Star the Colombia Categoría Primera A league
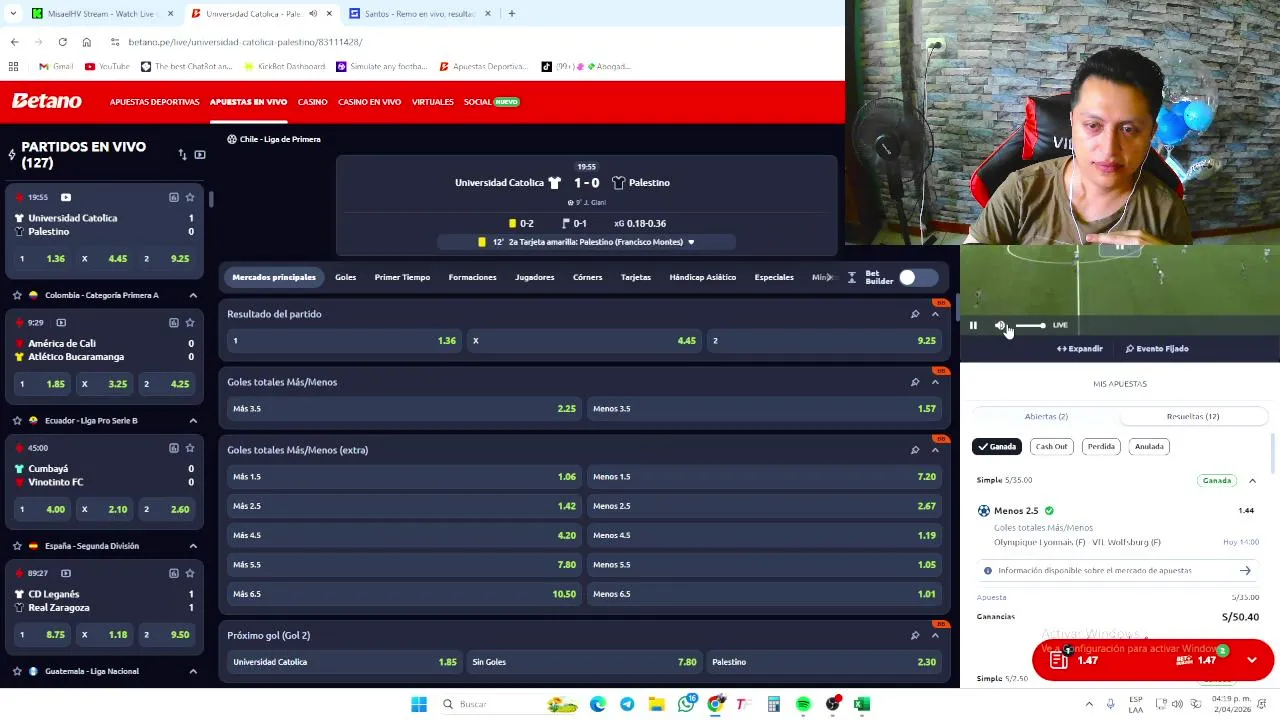Screen dimensions: 1280x720 coord(17,295)
